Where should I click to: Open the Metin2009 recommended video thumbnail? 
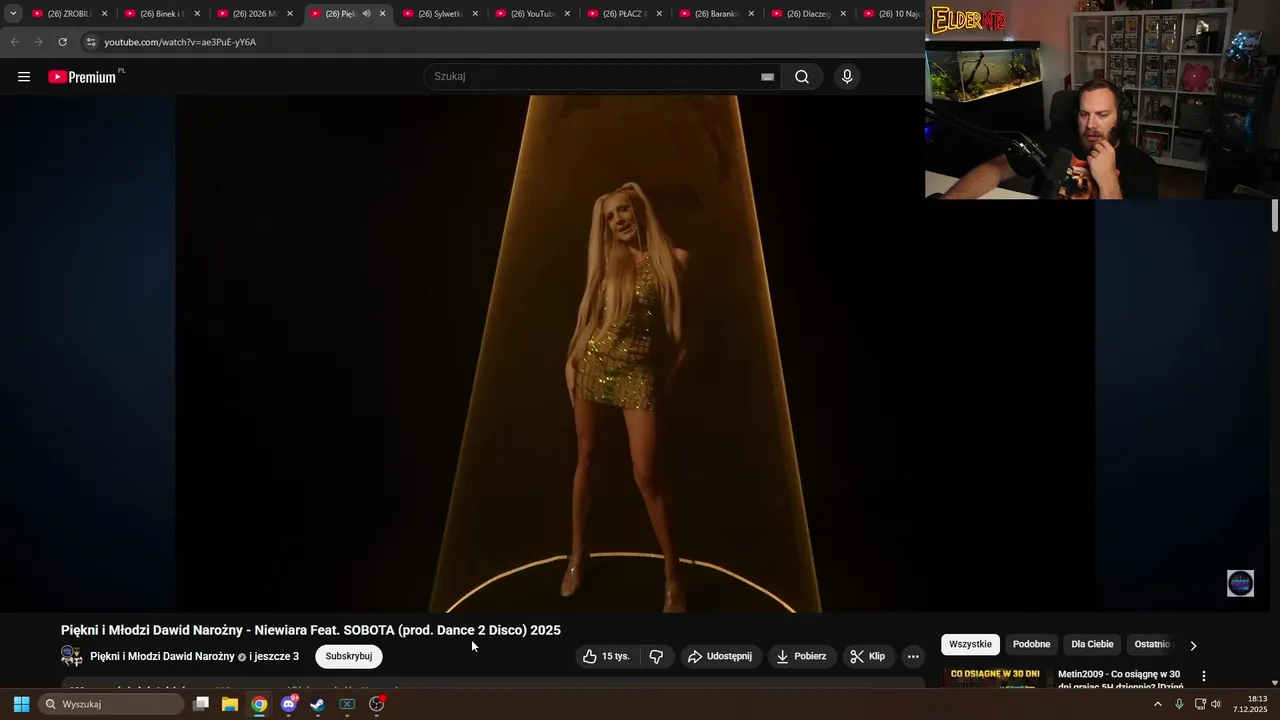(x=995, y=678)
